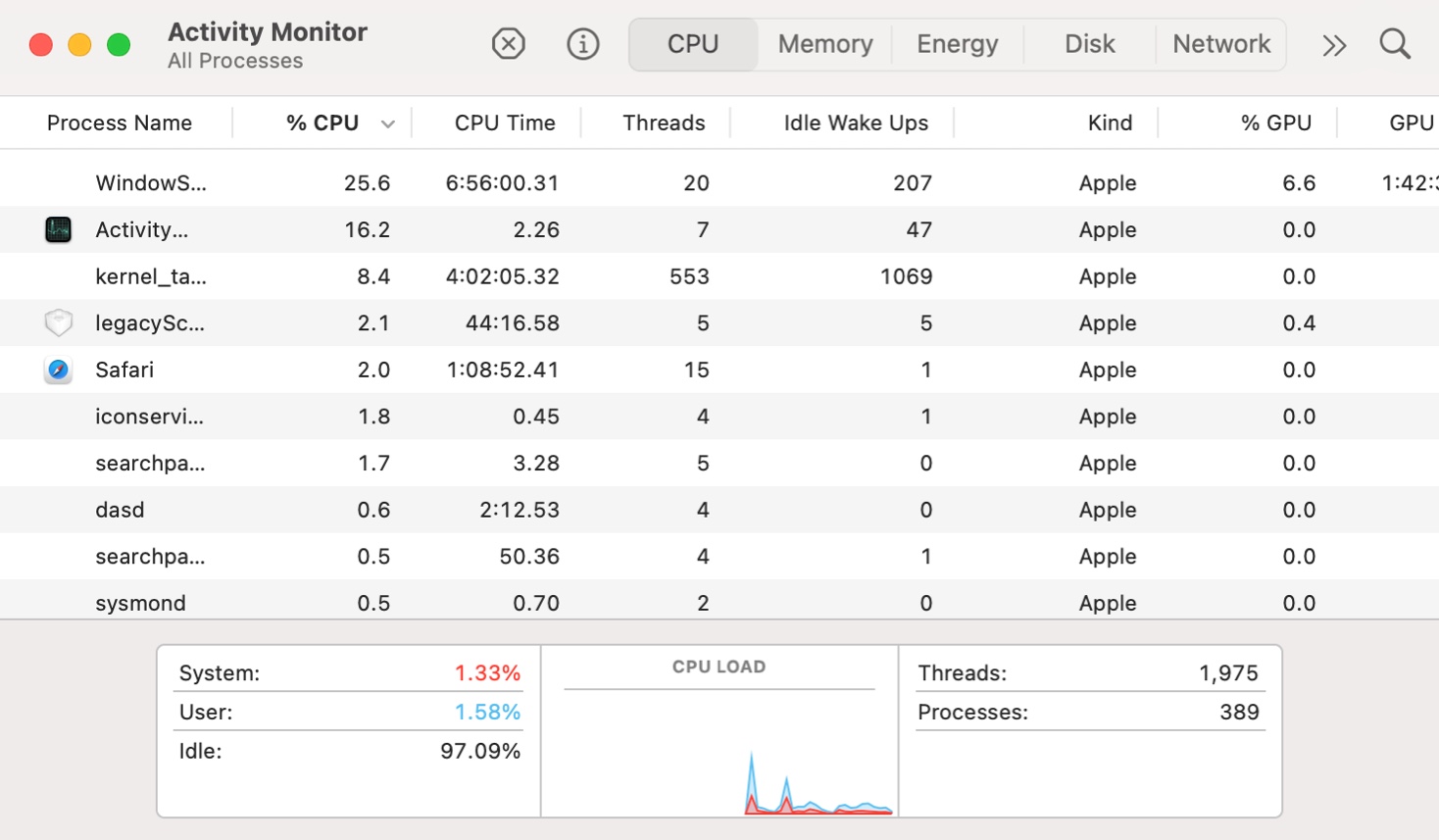
Task: Open the process info inspector icon
Action: (582, 43)
